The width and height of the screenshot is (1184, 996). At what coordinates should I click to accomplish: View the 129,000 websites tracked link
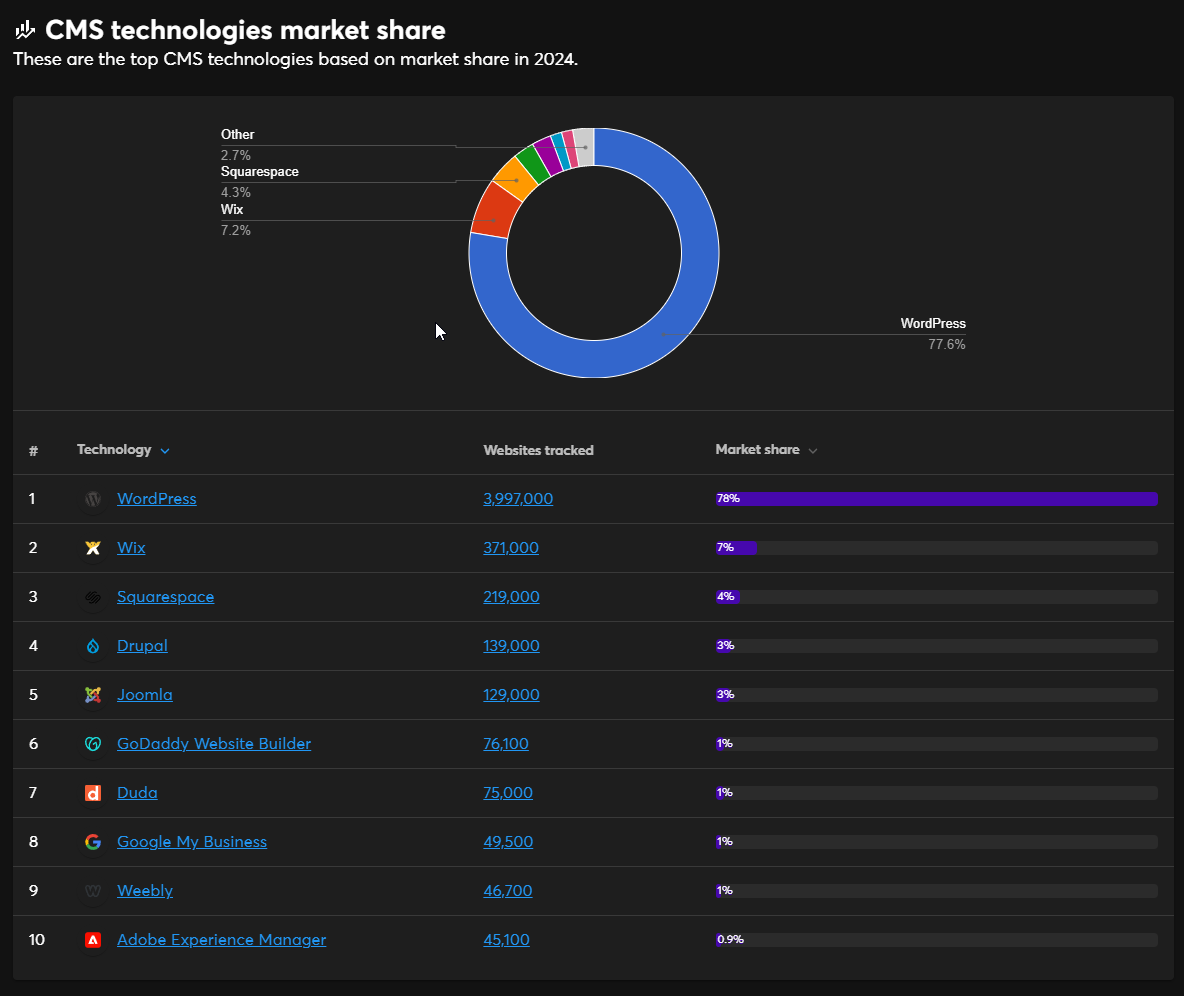coord(511,695)
